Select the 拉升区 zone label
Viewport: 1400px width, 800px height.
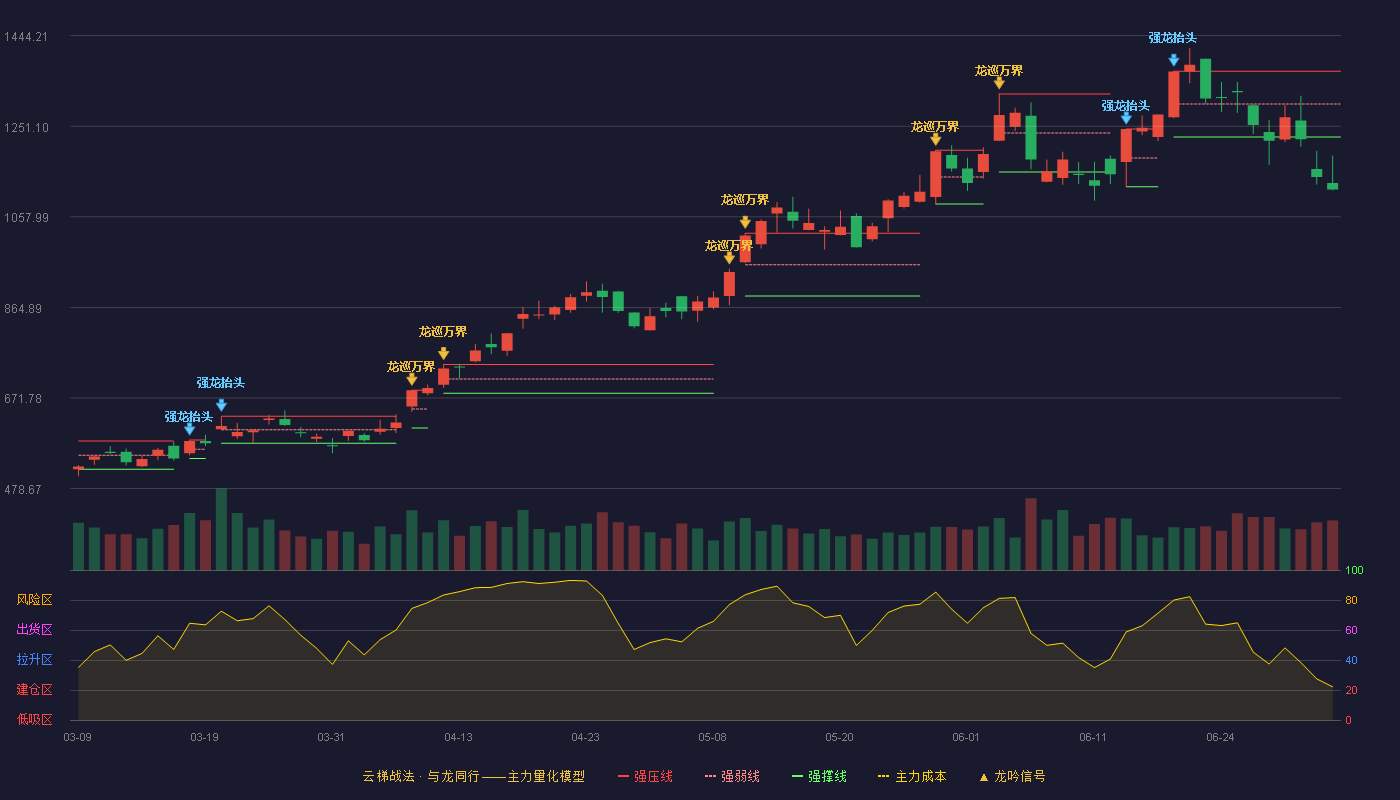tap(34, 660)
